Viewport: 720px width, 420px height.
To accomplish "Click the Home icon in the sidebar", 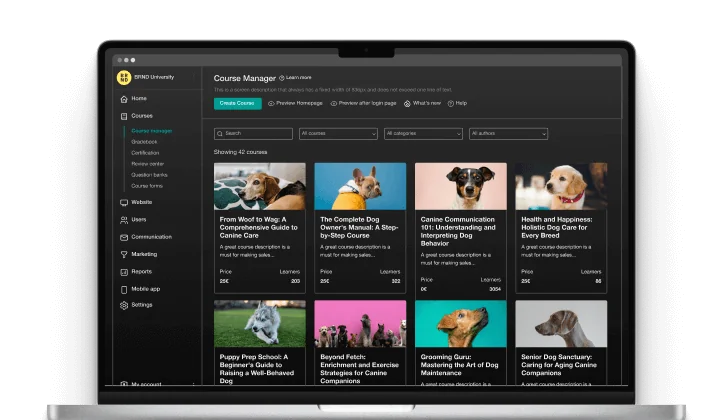I will pos(123,99).
